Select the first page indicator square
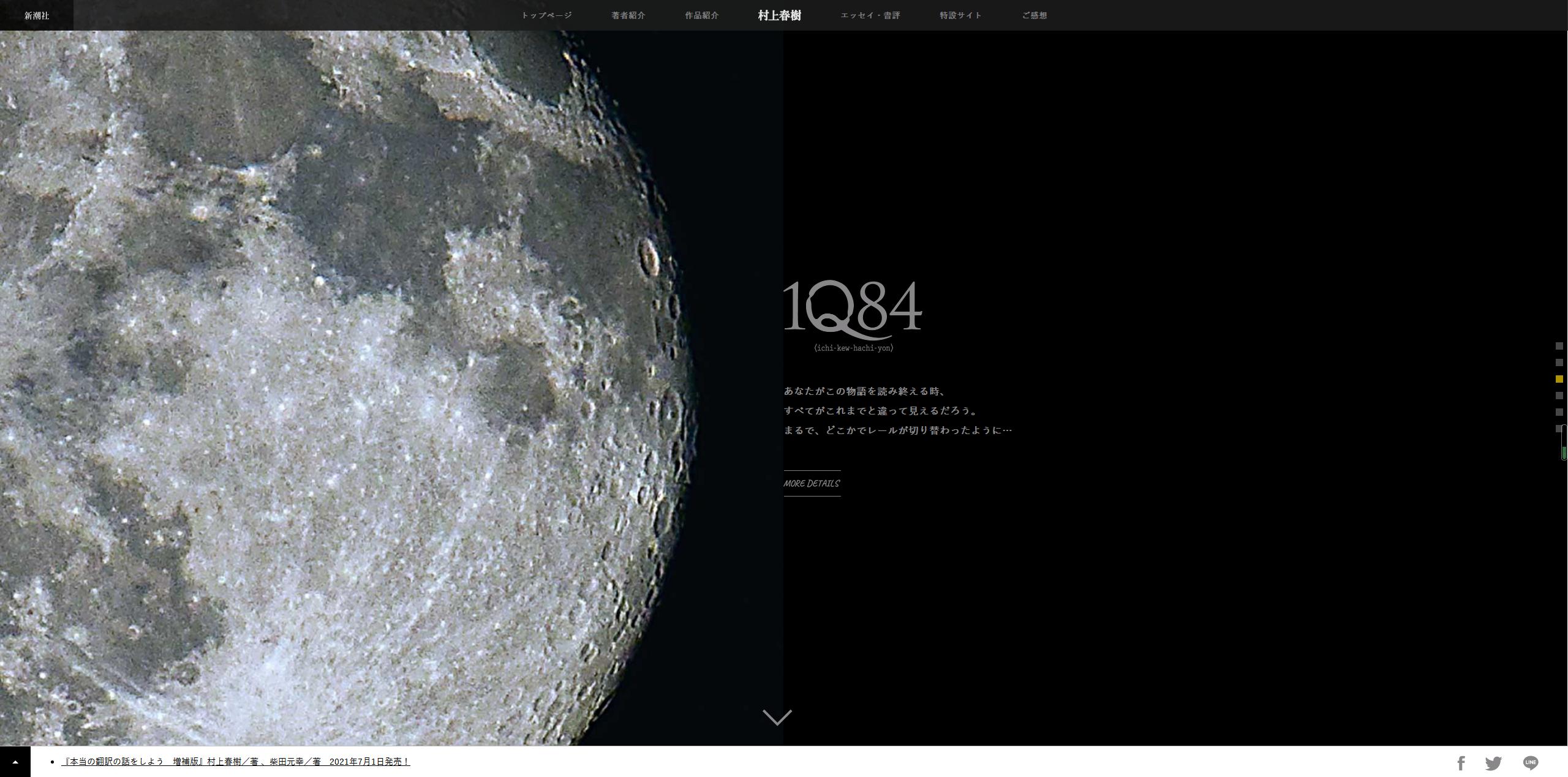 click(x=1559, y=346)
